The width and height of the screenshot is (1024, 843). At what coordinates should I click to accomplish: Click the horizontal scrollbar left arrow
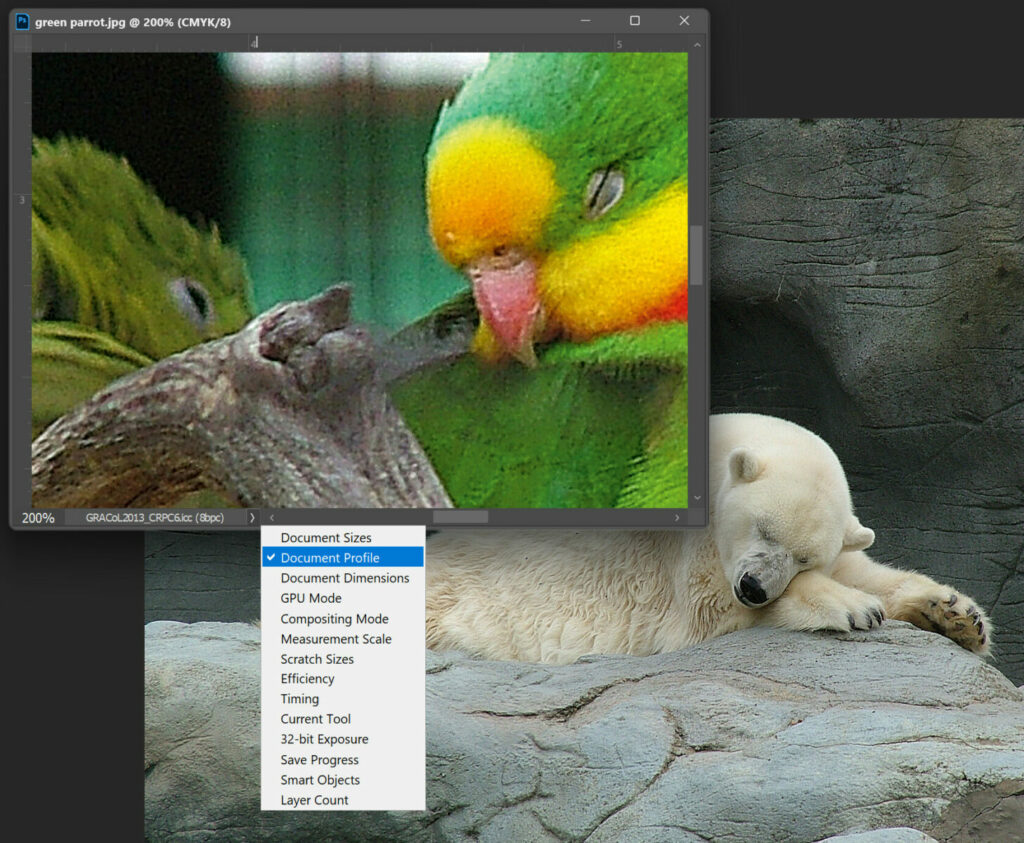[272, 518]
